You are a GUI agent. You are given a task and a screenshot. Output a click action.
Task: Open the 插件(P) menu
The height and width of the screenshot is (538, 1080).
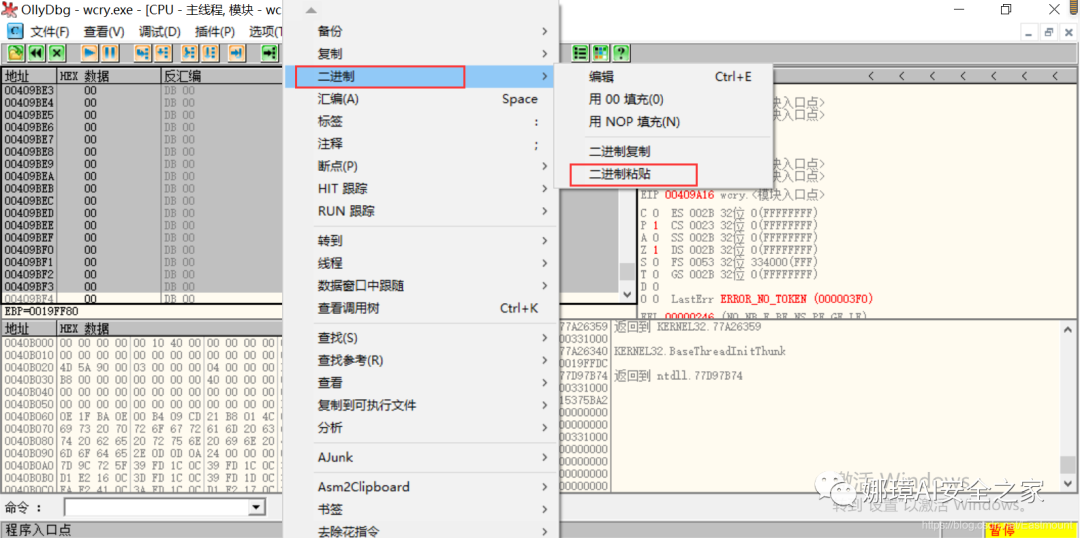215,32
